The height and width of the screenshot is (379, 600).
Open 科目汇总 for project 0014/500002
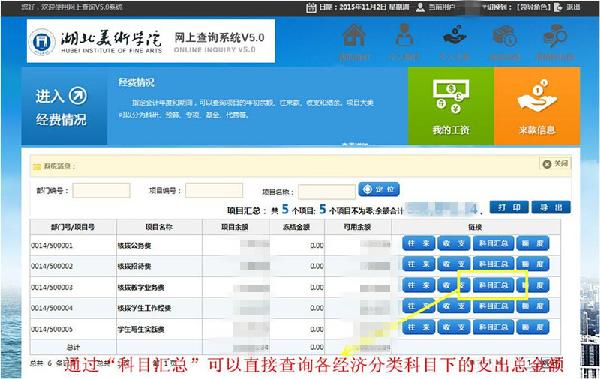493,264
